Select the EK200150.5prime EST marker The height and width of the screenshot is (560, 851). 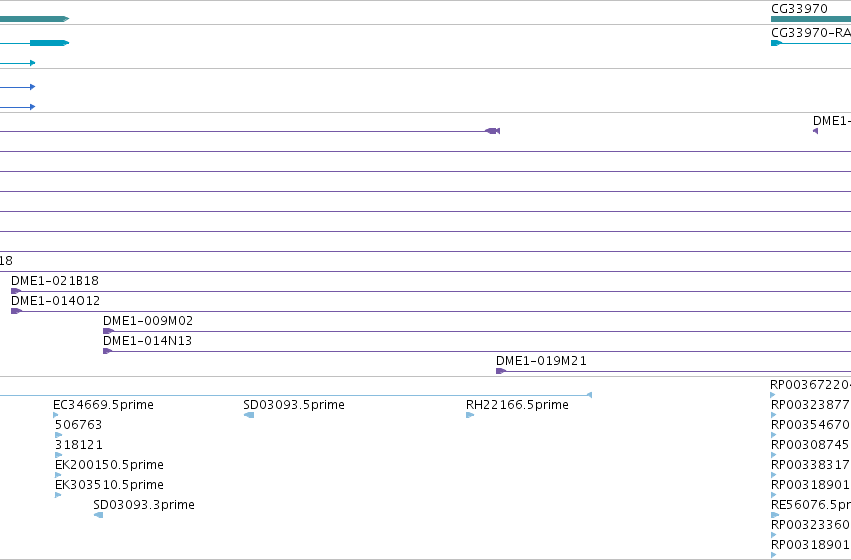coord(58,475)
